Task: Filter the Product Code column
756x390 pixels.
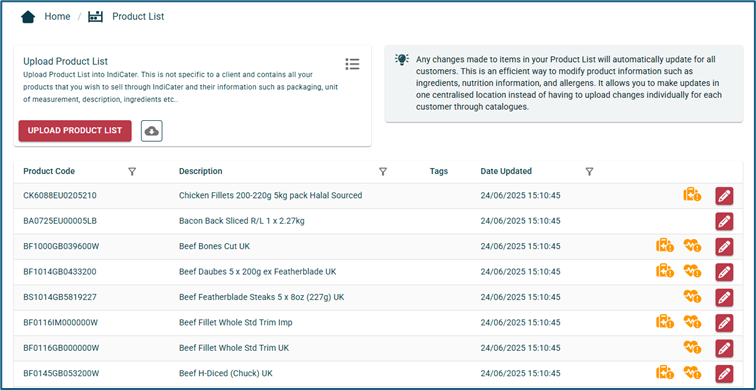Action: tap(132, 171)
